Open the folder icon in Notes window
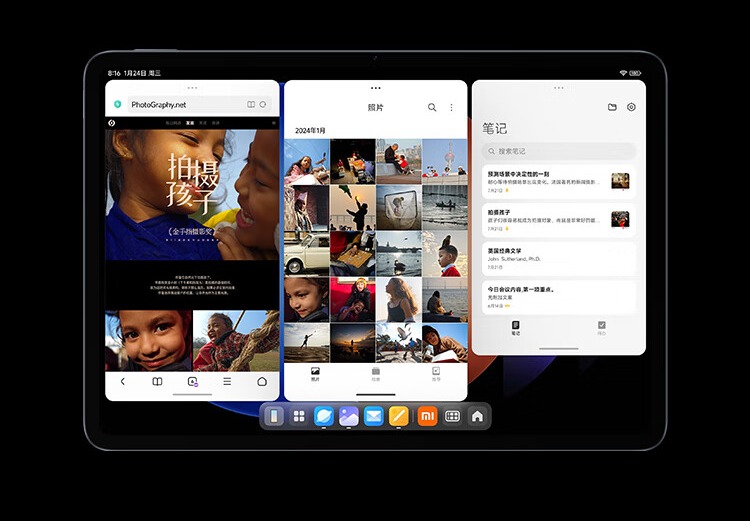Image resolution: width=750 pixels, height=521 pixels. click(x=612, y=107)
